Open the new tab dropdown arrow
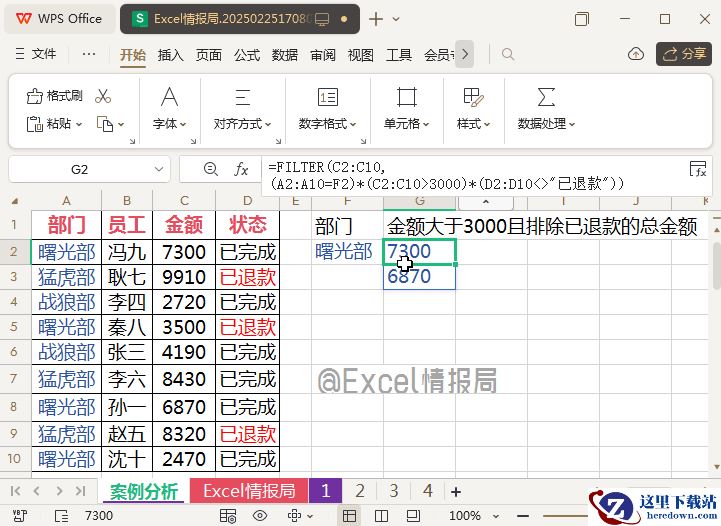Image resolution: width=721 pixels, height=526 pixels. tap(396, 19)
